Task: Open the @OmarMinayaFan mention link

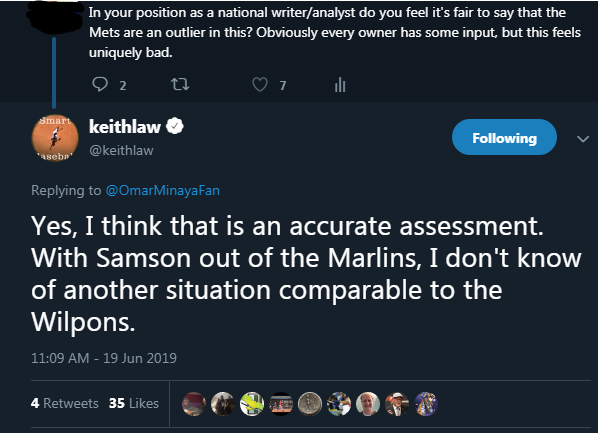Action: (162, 190)
